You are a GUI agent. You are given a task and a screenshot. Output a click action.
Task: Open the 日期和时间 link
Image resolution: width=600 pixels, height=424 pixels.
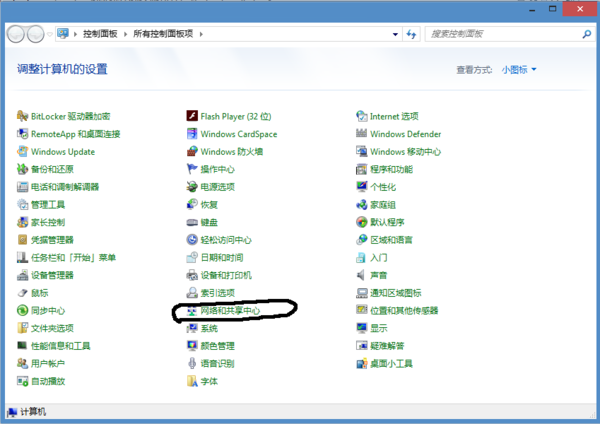point(221,258)
